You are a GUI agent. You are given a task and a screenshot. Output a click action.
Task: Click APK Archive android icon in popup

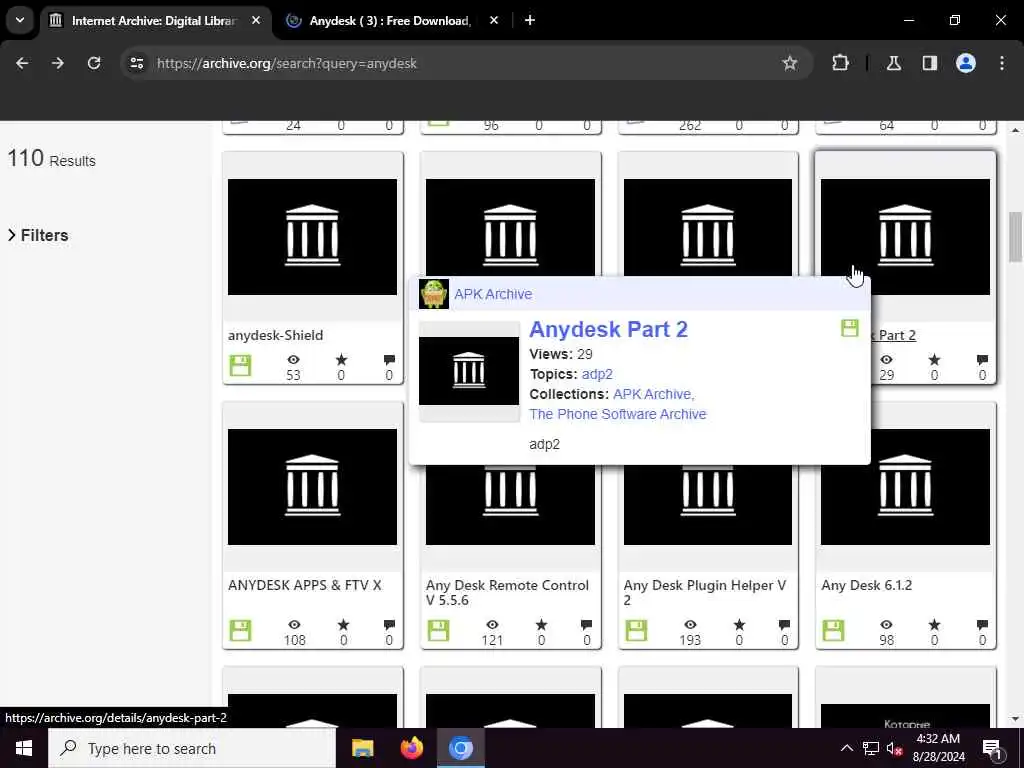[434, 294]
